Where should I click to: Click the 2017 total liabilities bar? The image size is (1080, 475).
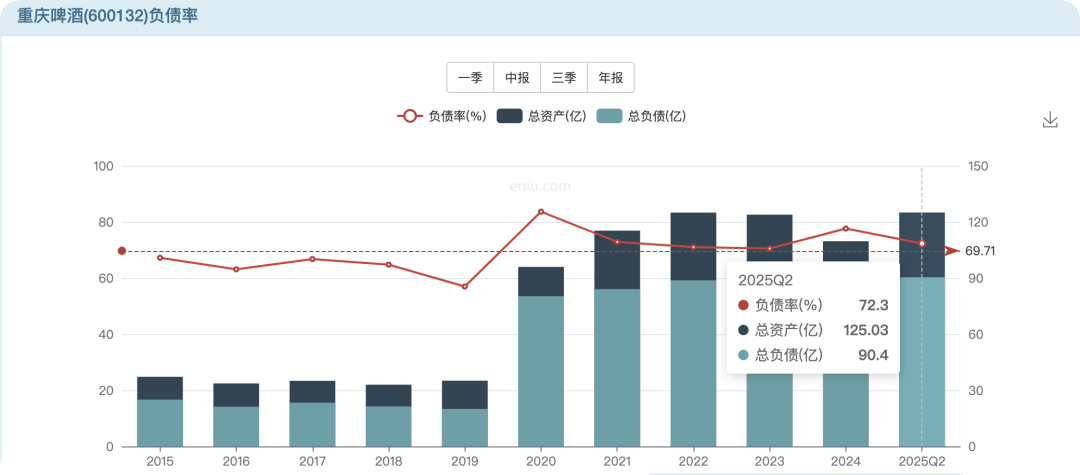coord(312,424)
